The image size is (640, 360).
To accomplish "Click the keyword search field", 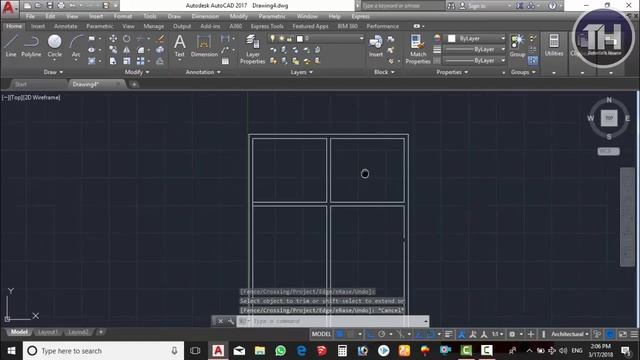I will point(402,6).
